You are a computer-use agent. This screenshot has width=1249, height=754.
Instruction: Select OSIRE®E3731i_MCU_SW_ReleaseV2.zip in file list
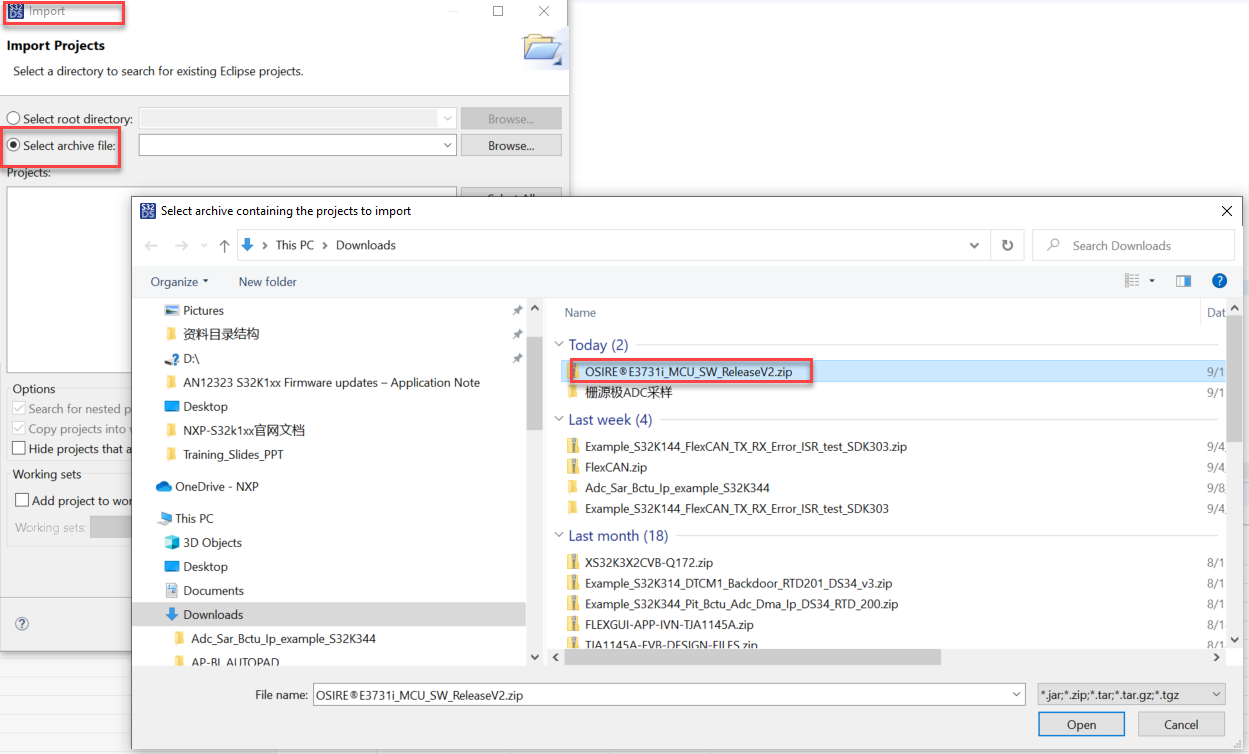pyautogui.click(x=689, y=371)
